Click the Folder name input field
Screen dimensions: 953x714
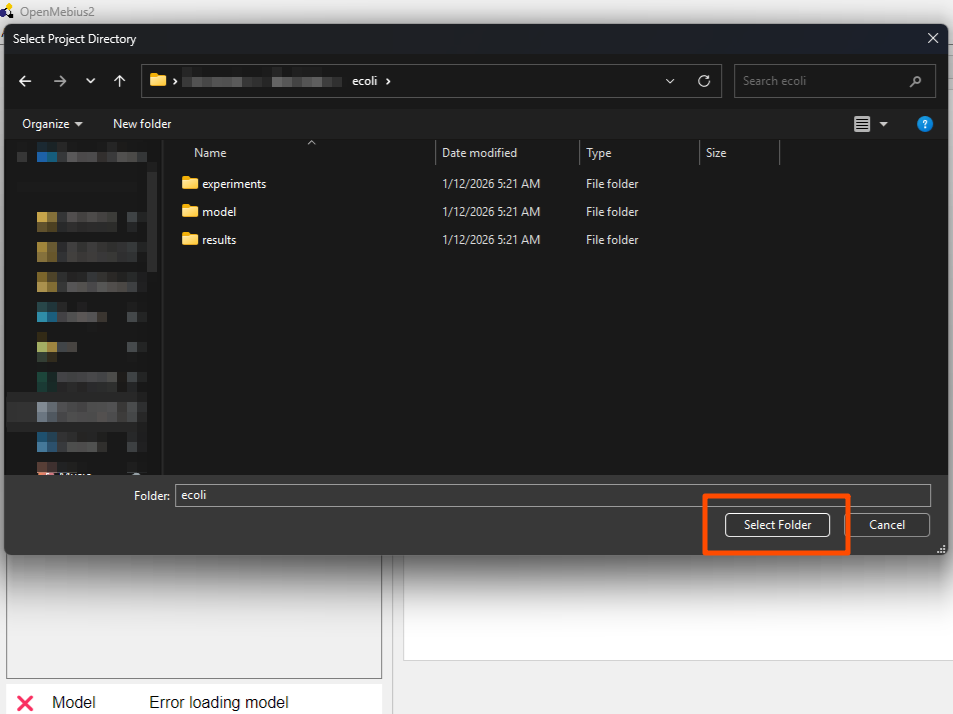click(552, 495)
